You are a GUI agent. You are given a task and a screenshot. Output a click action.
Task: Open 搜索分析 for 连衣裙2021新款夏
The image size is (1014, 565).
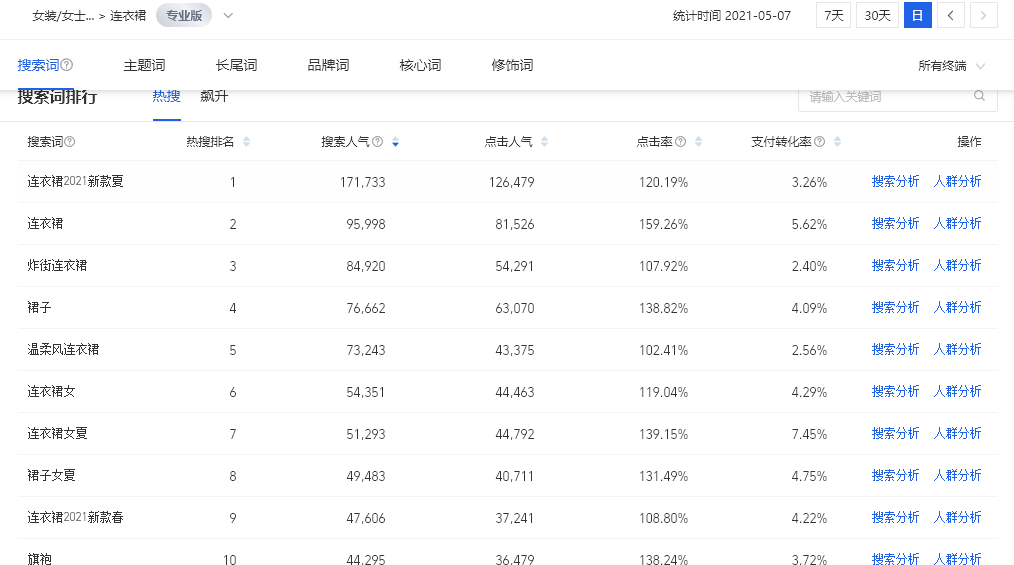(x=896, y=182)
